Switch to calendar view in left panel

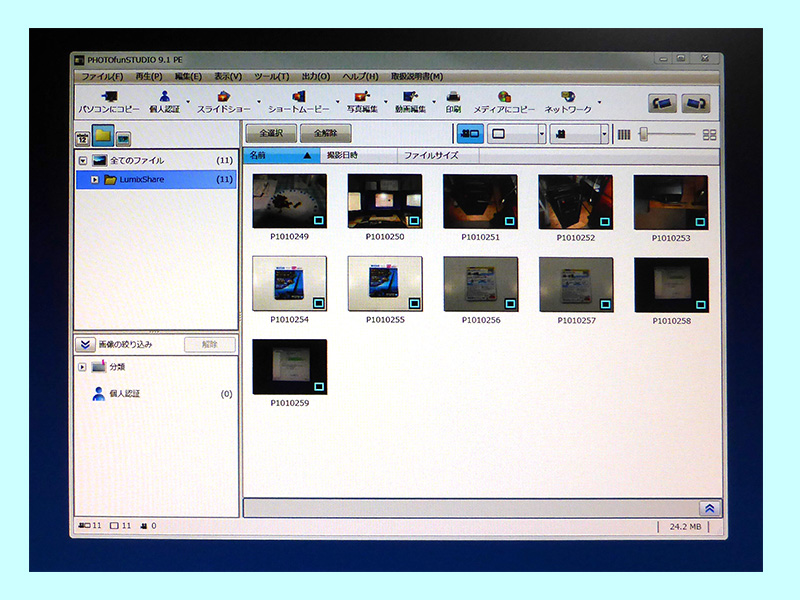tap(83, 137)
